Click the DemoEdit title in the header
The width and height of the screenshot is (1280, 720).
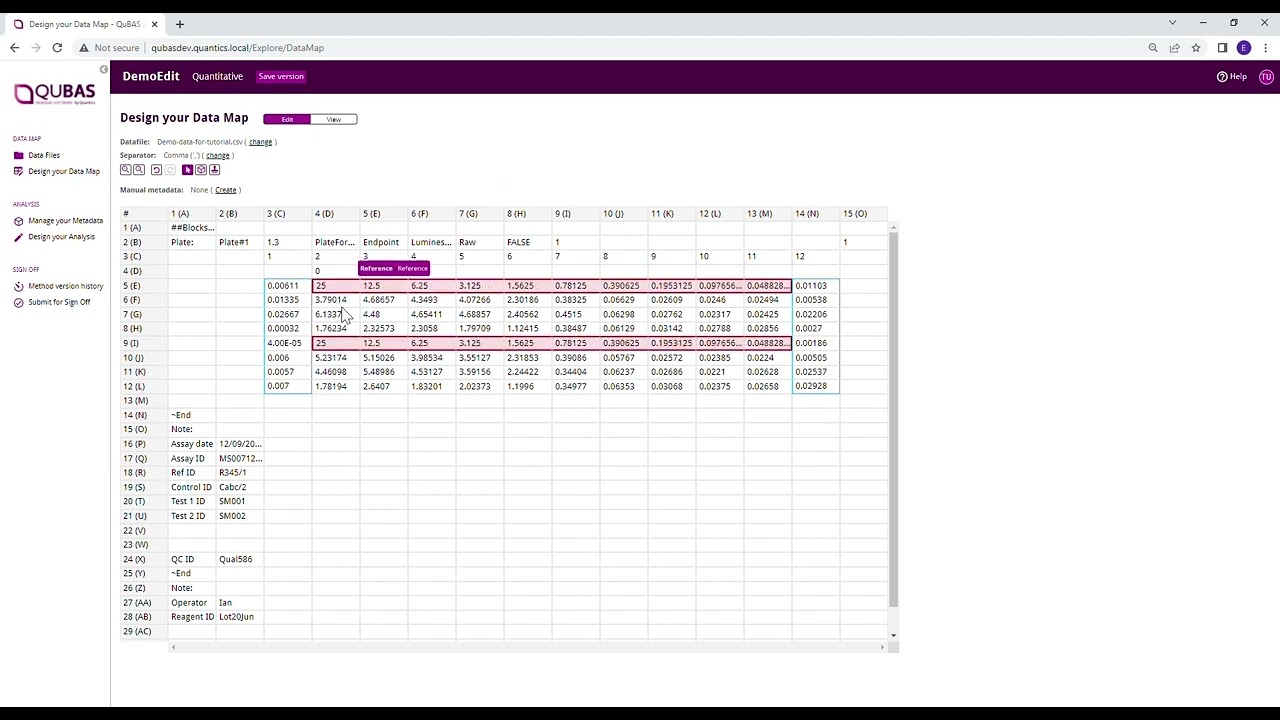coord(151,76)
